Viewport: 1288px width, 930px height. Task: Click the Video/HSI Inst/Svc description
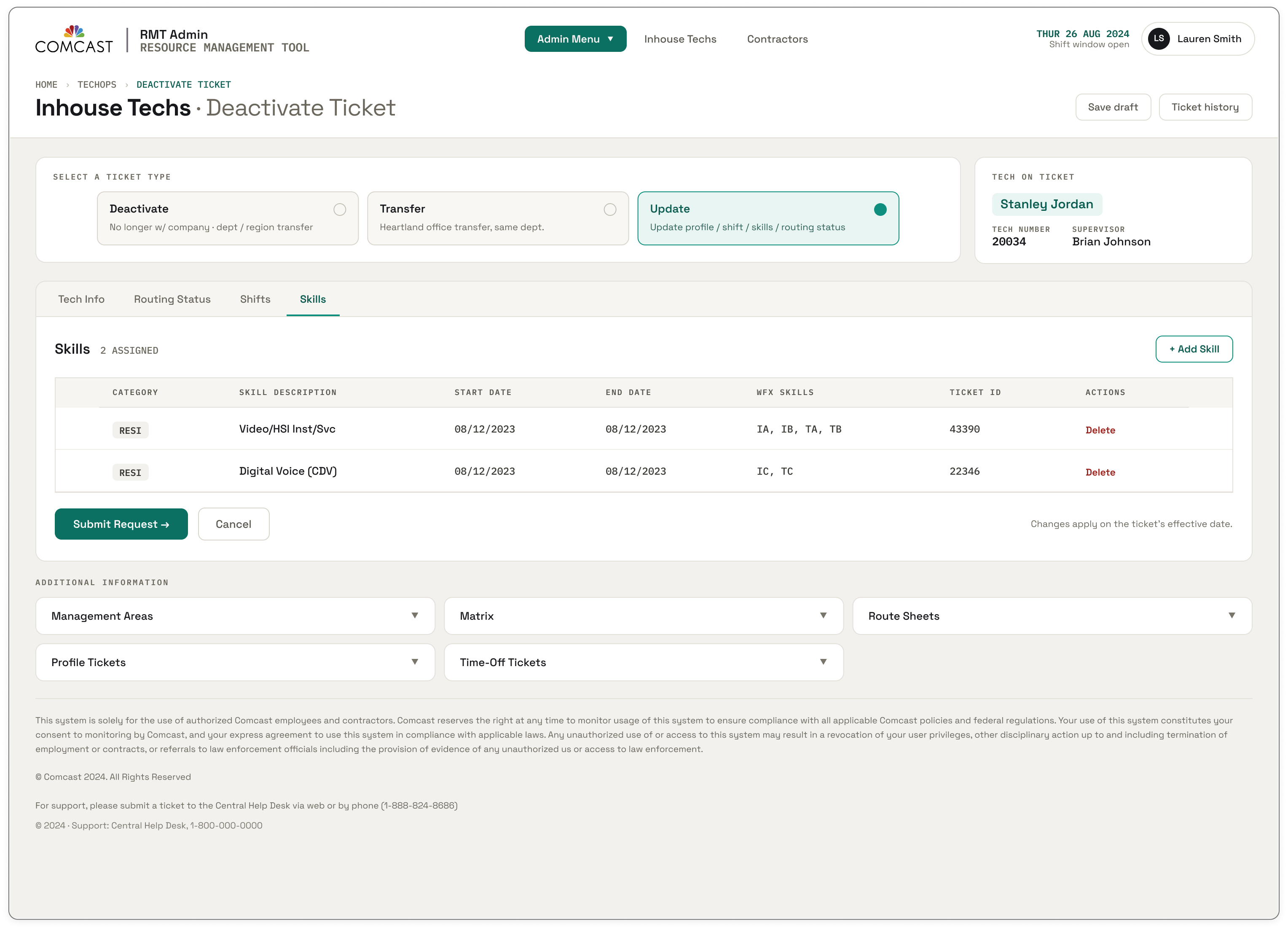tap(287, 429)
